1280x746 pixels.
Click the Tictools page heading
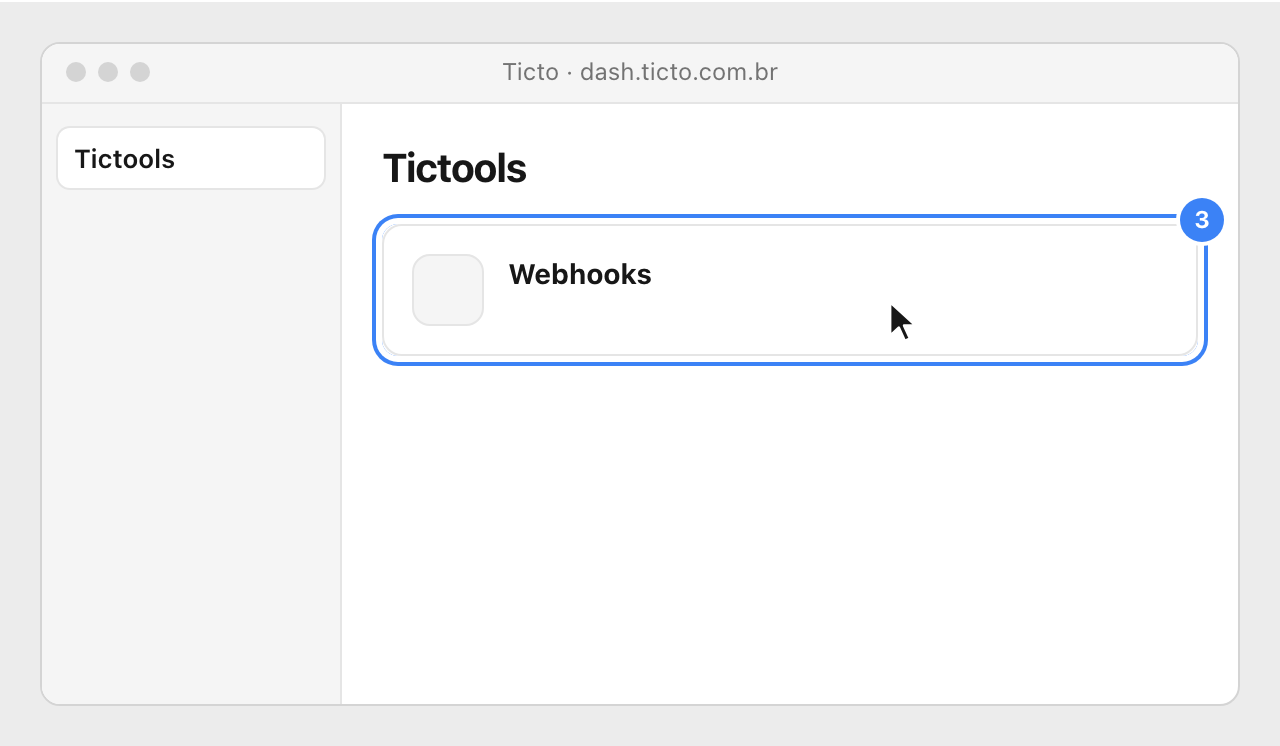pos(455,168)
